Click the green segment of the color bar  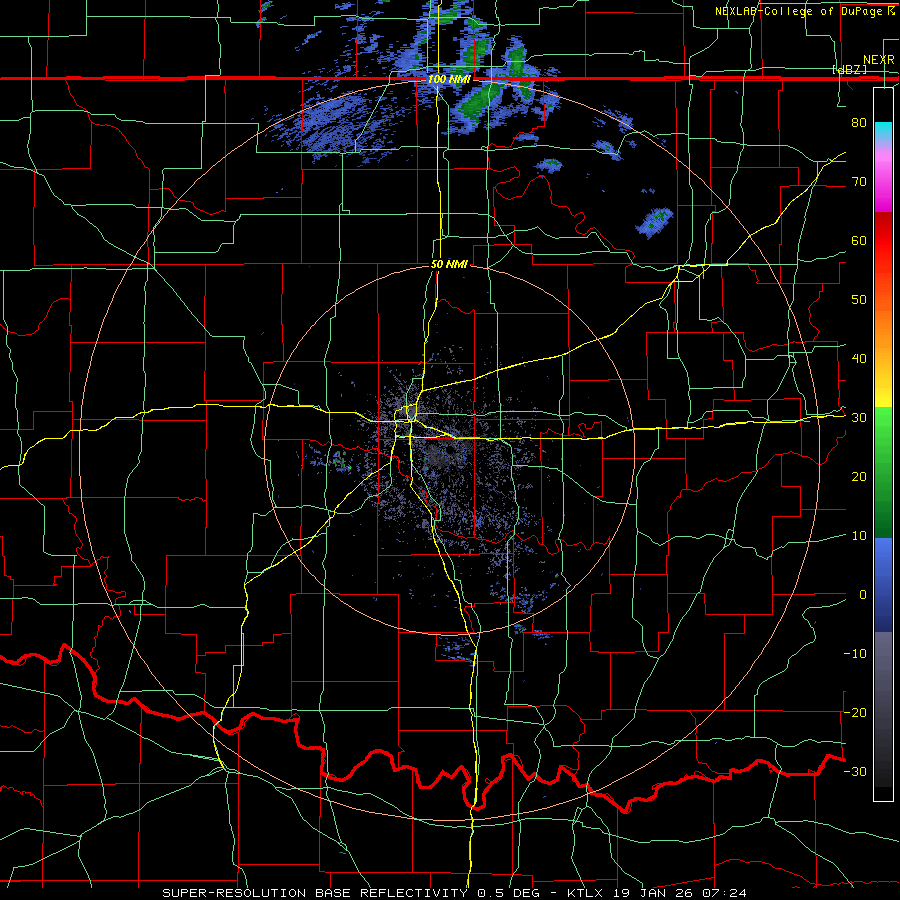tap(883, 472)
